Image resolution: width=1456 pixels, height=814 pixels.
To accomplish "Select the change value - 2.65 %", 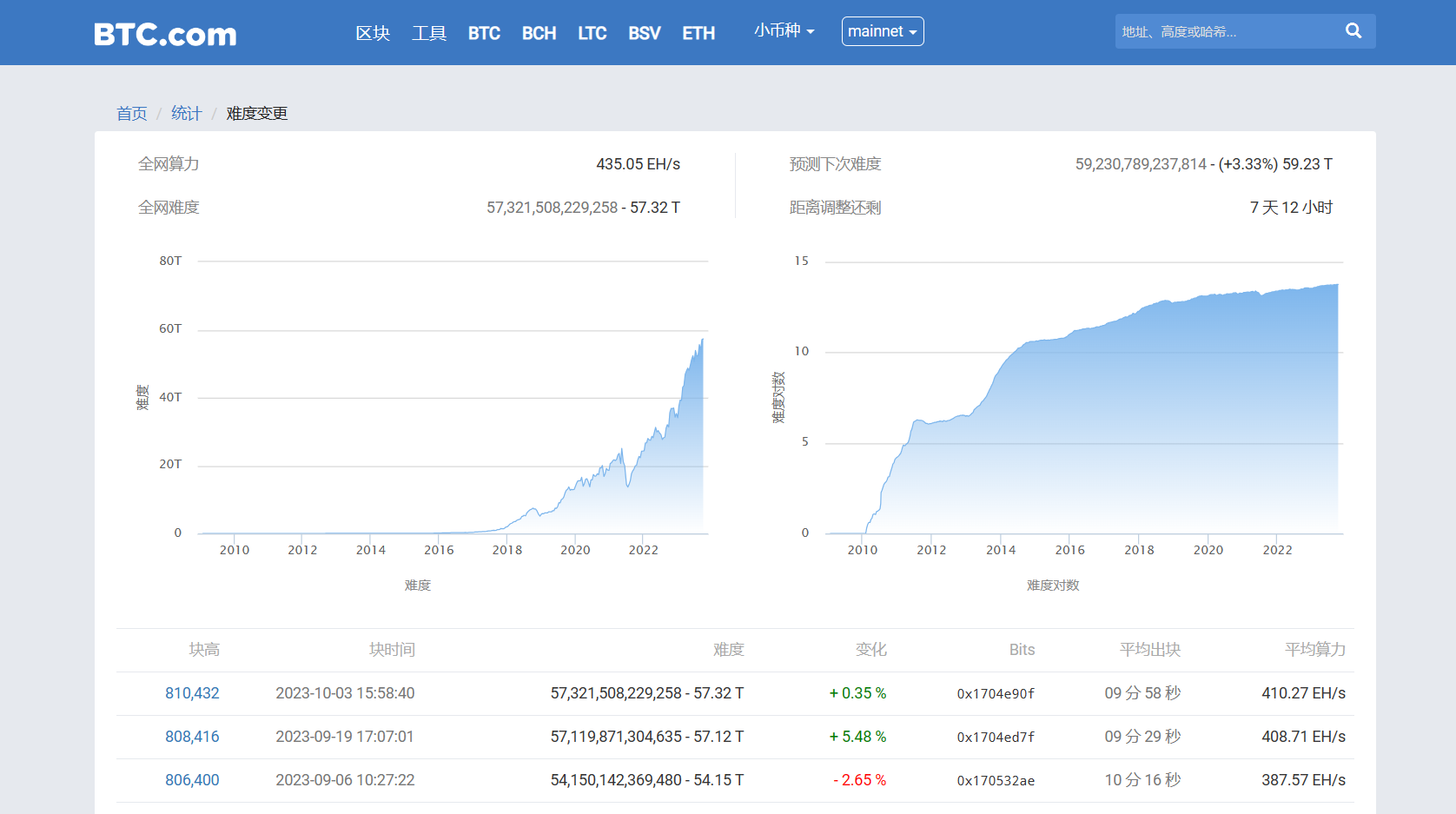I will coord(860,780).
